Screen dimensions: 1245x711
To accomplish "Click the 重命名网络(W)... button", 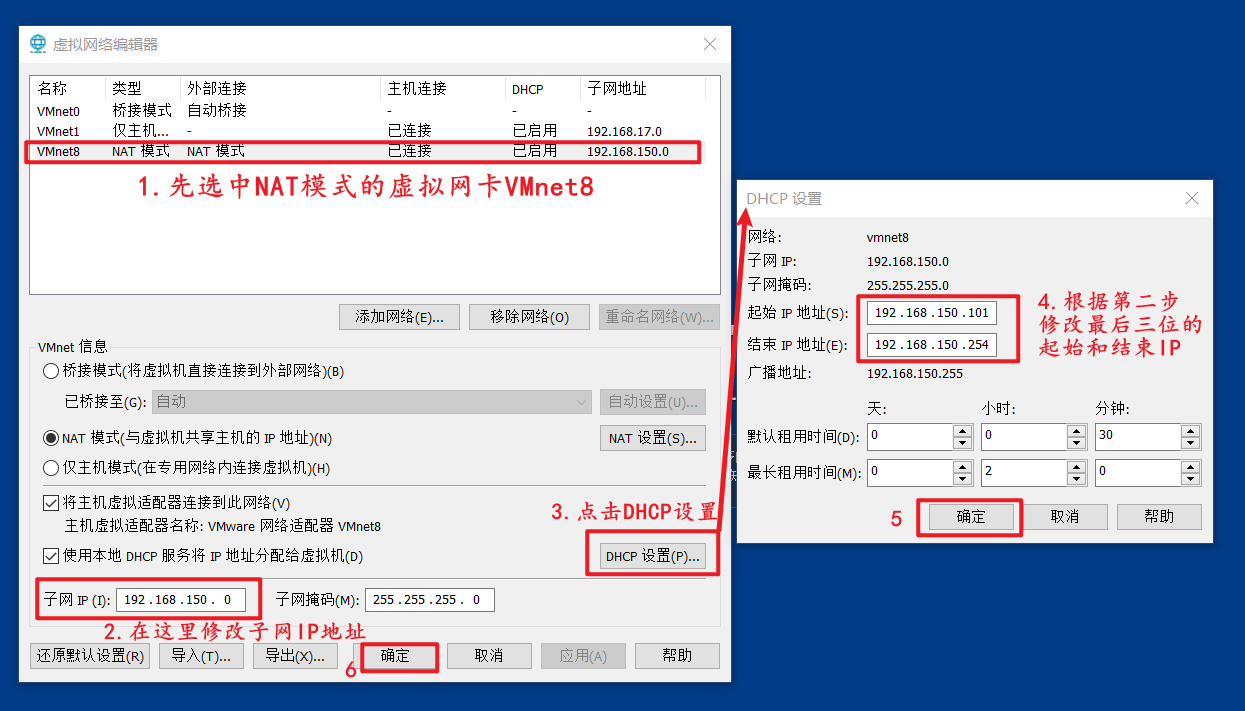I will coord(659,317).
